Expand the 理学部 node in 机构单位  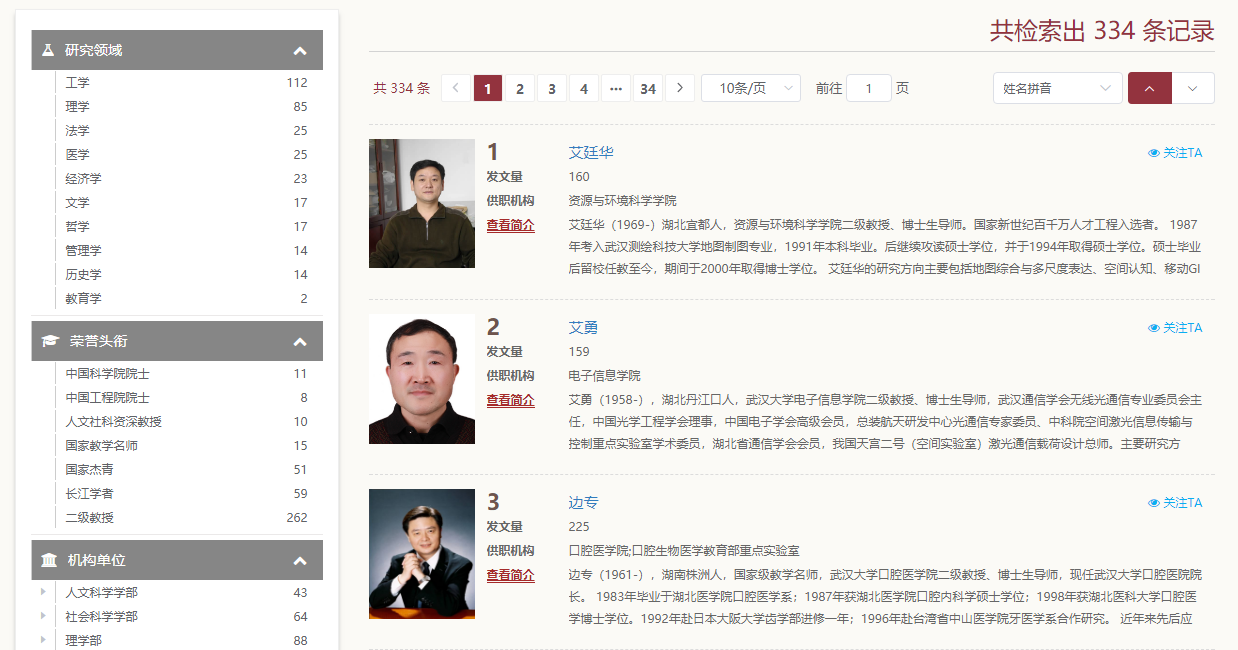(x=41, y=640)
